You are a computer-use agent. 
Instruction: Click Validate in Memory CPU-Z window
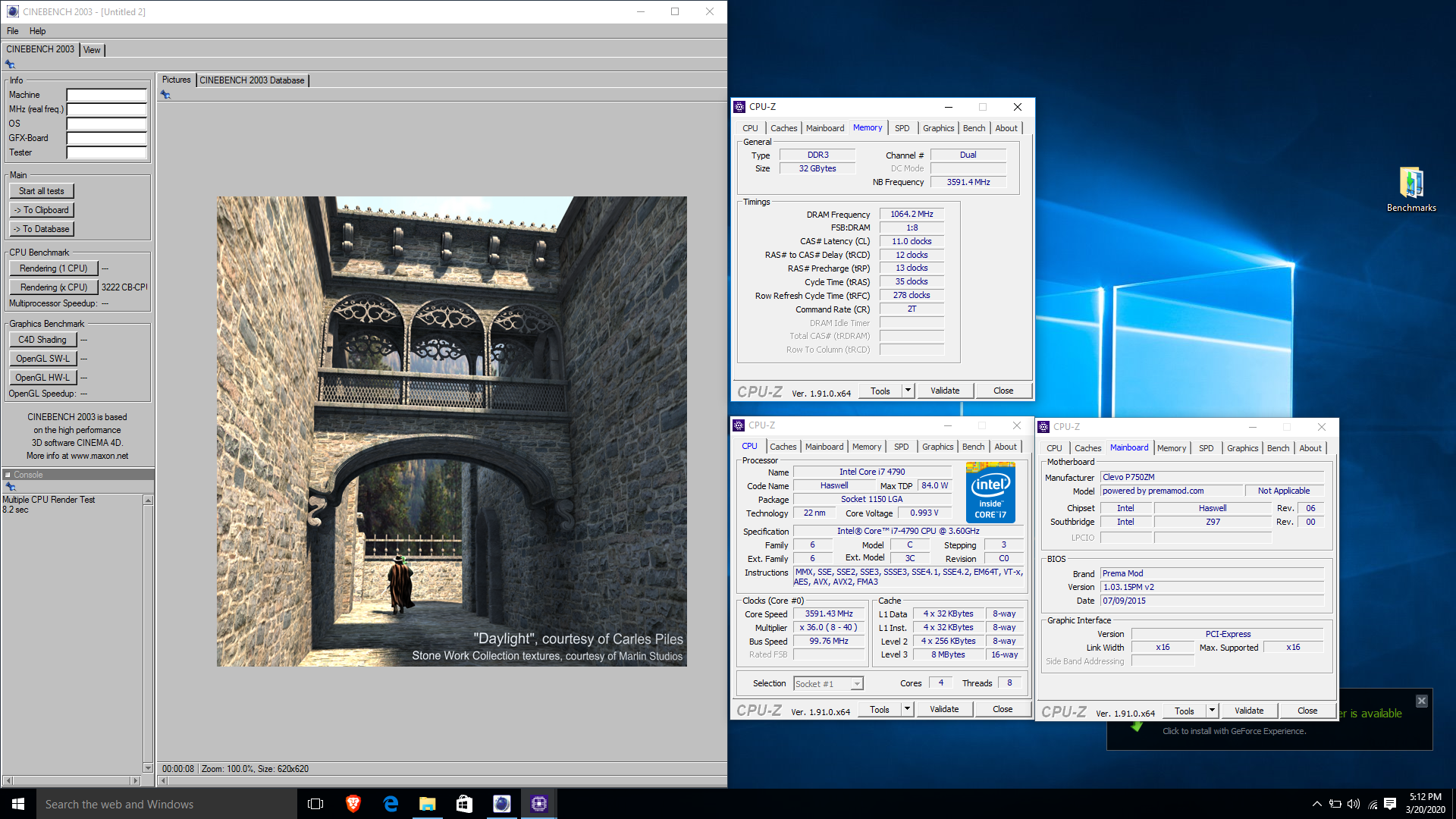[945, 391]
